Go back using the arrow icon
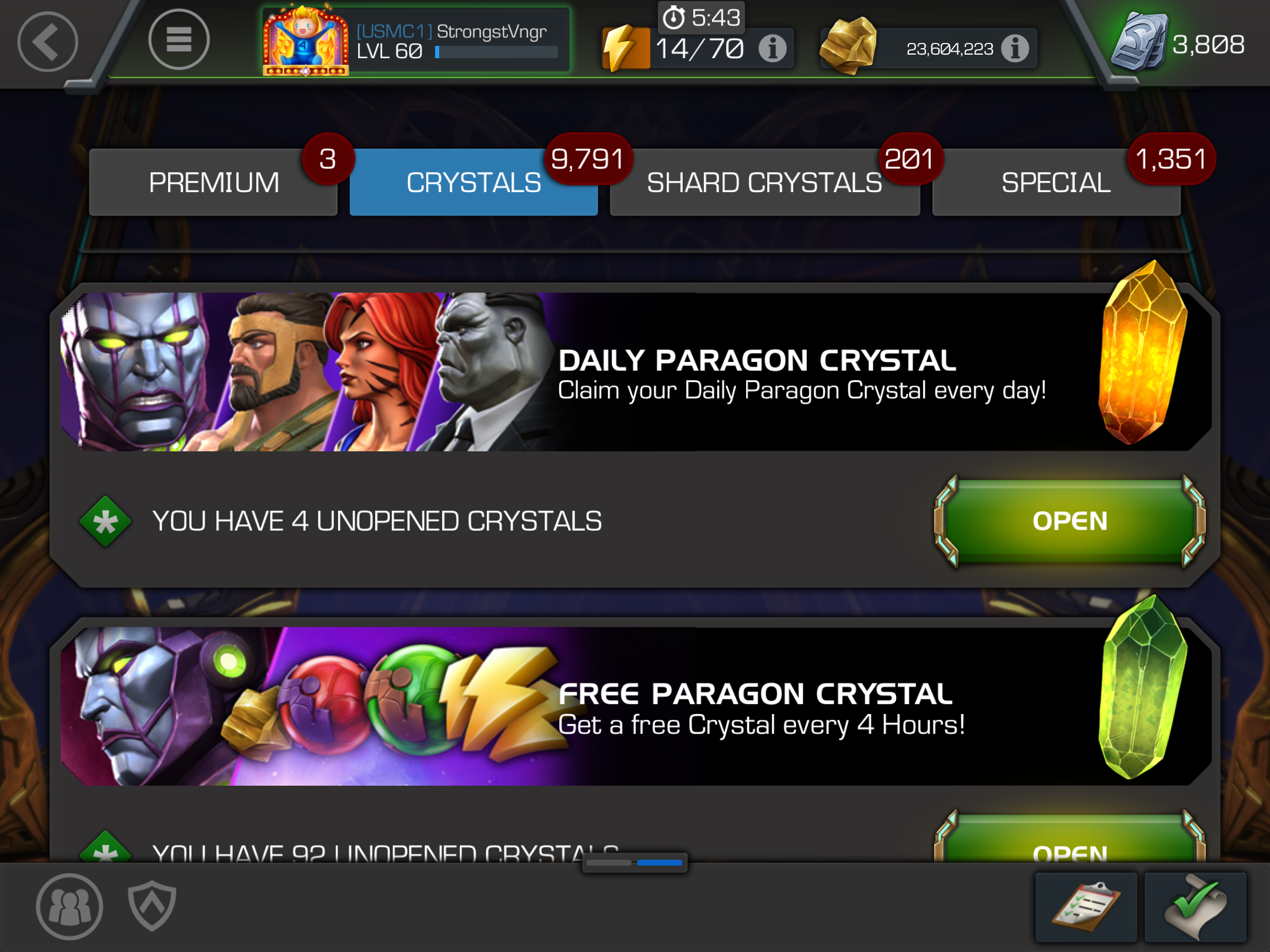1270x952 pixels. pyautogui.click(x=48, y=42)
